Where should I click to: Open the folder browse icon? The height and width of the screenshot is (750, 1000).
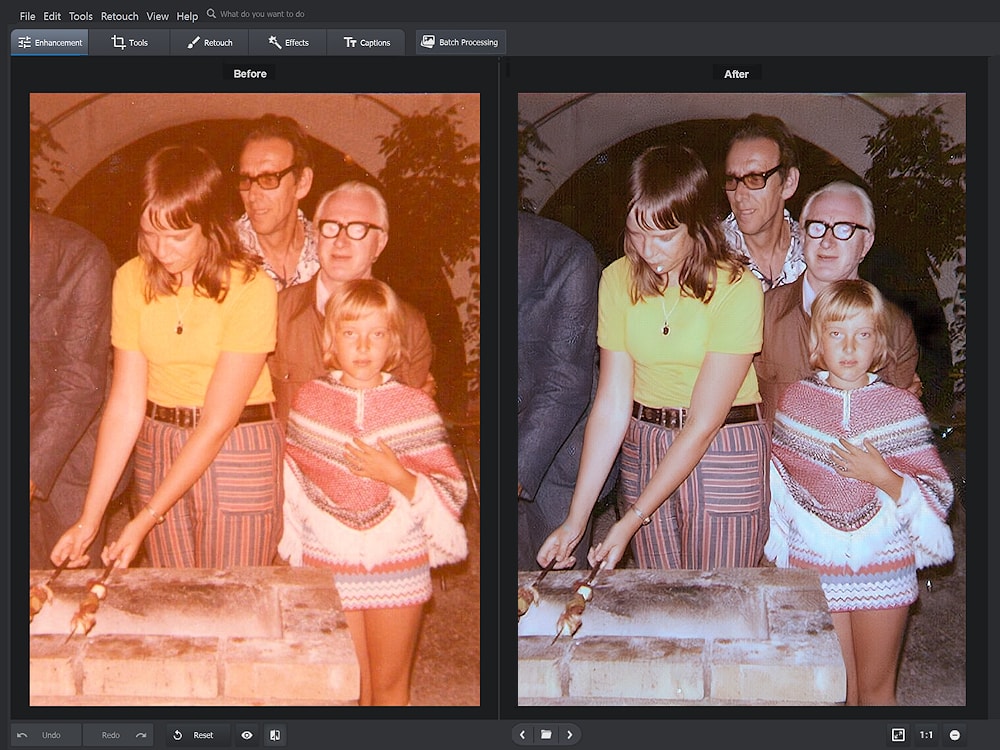coord(546,735)
